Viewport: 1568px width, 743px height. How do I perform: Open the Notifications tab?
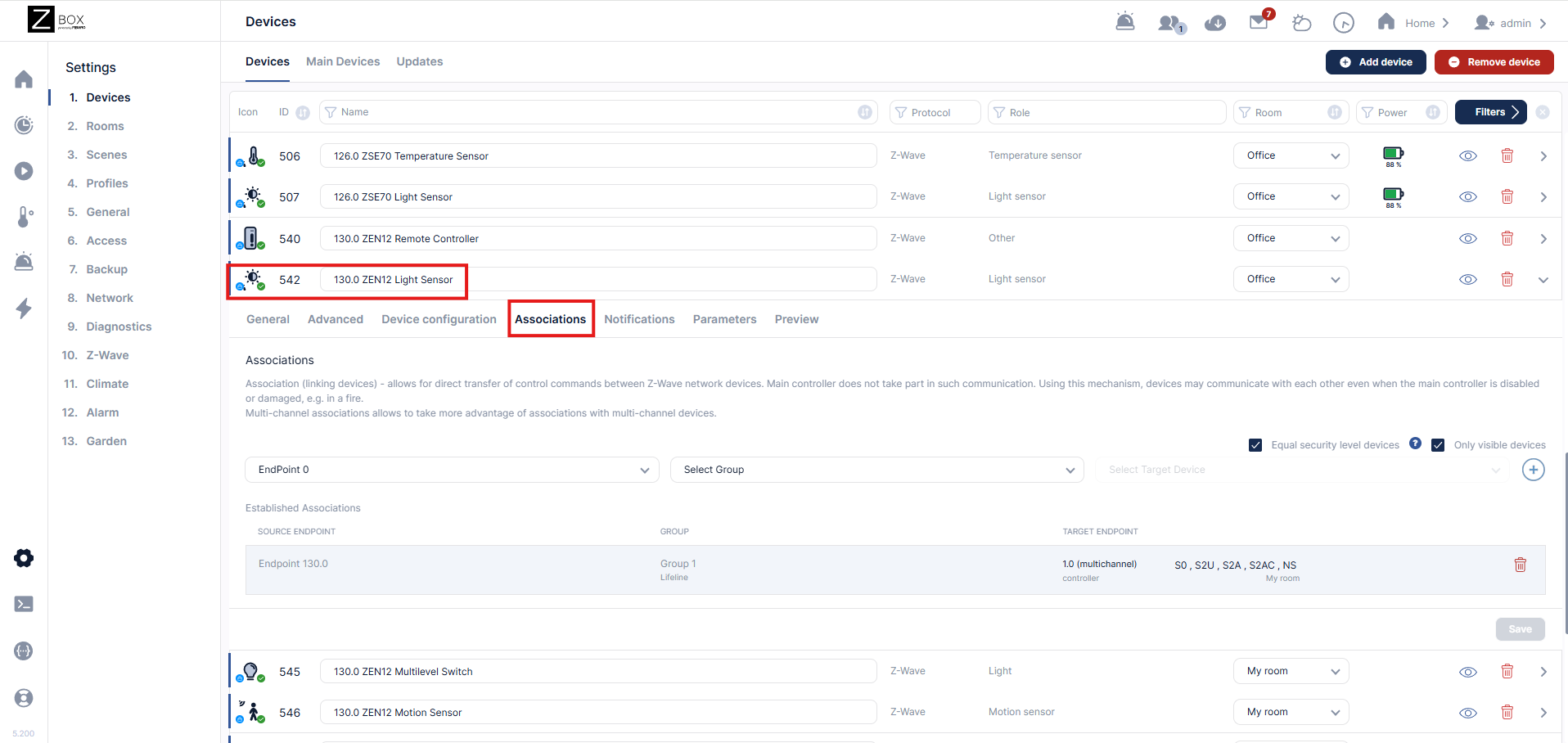point(639,319)
